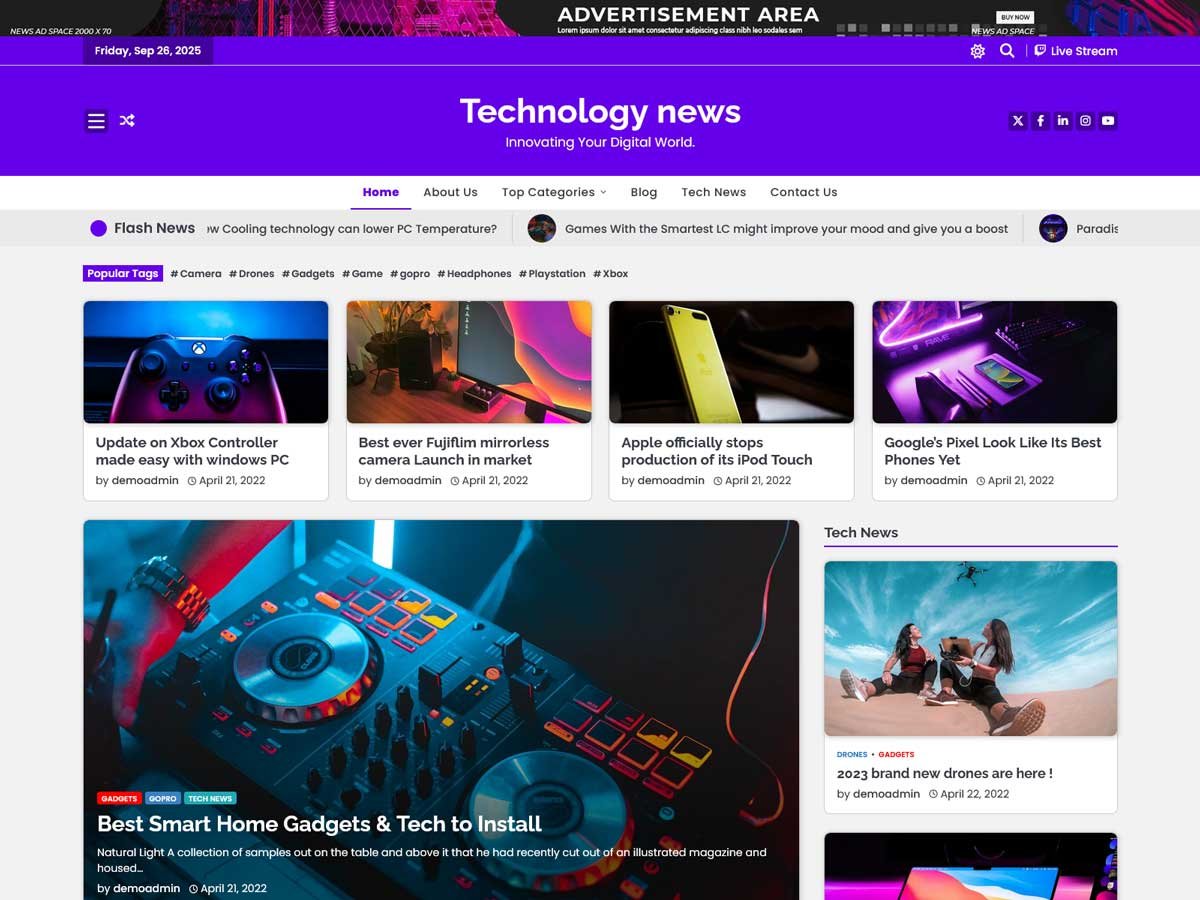Open the Instagram social icon
This screenshot has height=900, width=1200.
(x=1085, y=121)
